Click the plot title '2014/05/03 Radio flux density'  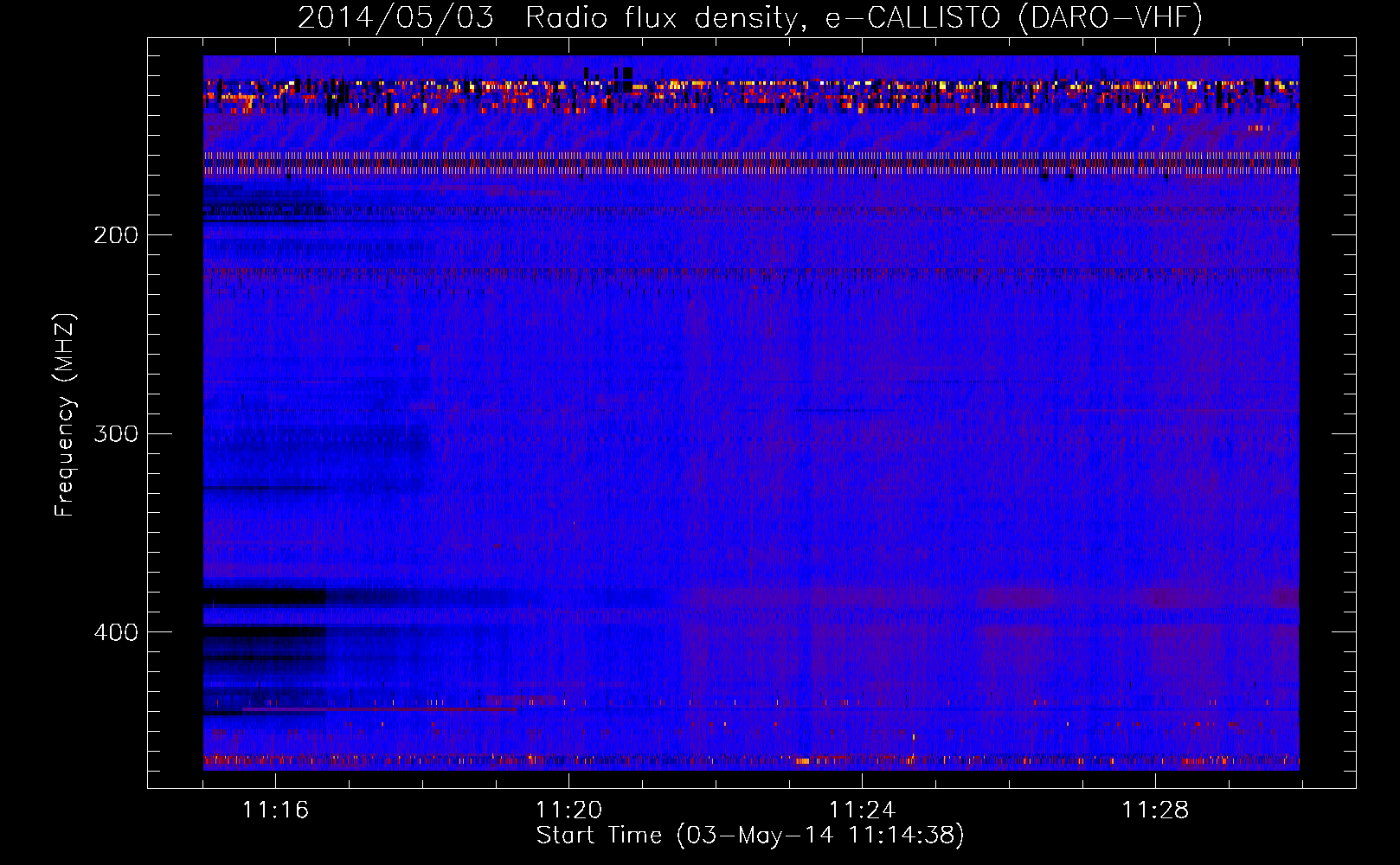pyautogui.click(x=751, y=18)
